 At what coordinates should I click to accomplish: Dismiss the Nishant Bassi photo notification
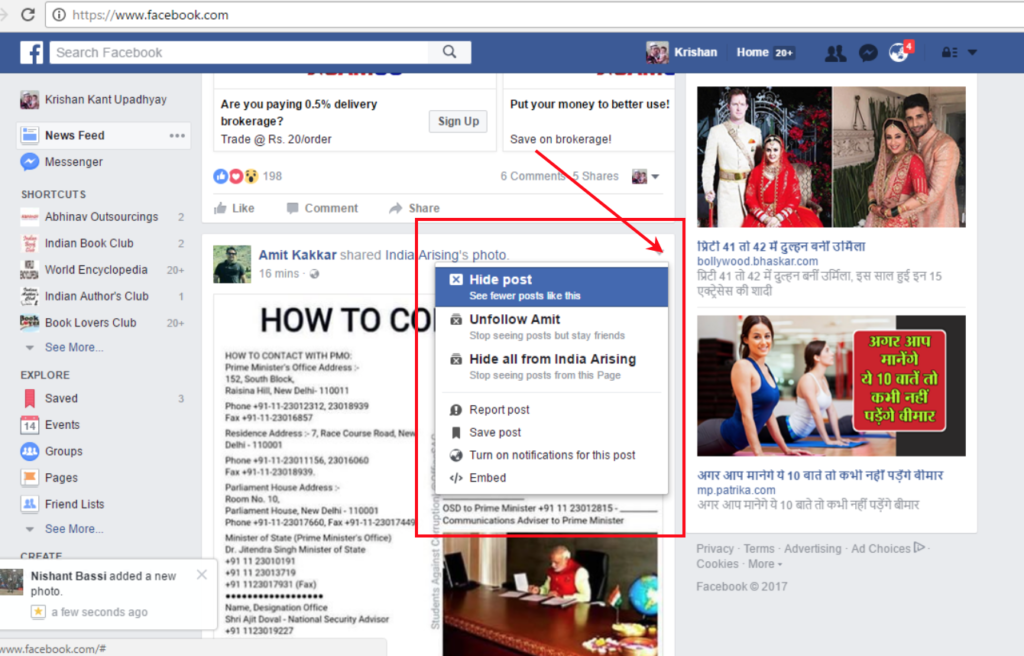click(202, 574)
